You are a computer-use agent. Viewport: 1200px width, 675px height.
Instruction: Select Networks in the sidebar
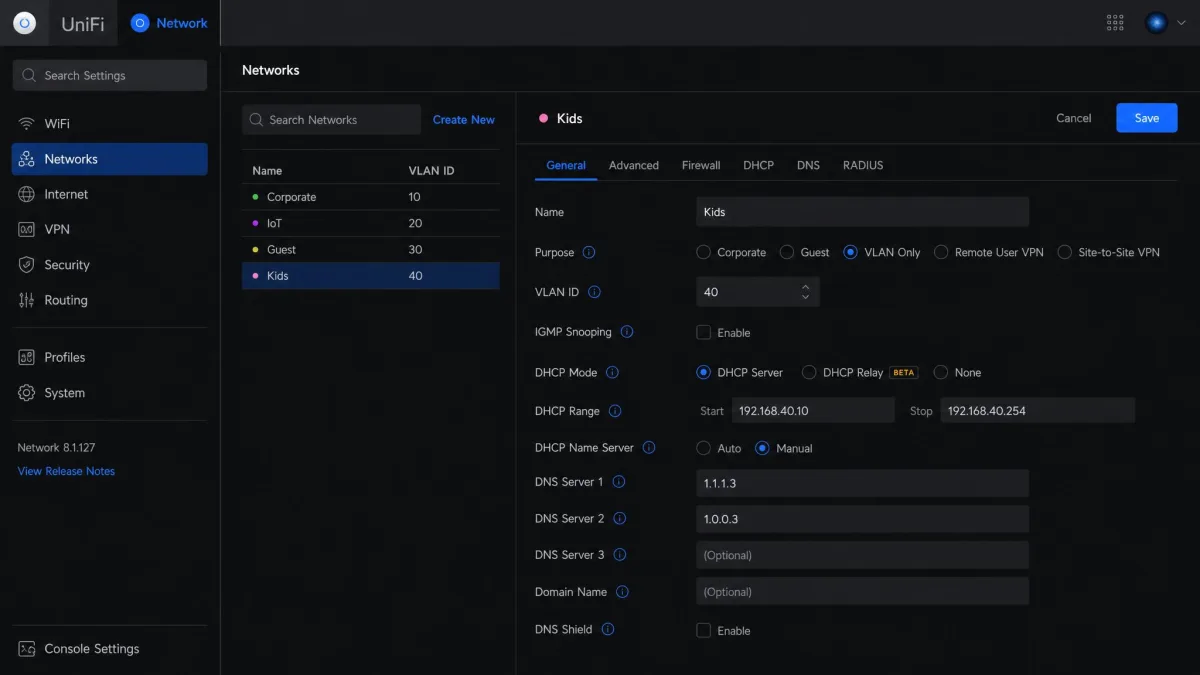(110, 159)
